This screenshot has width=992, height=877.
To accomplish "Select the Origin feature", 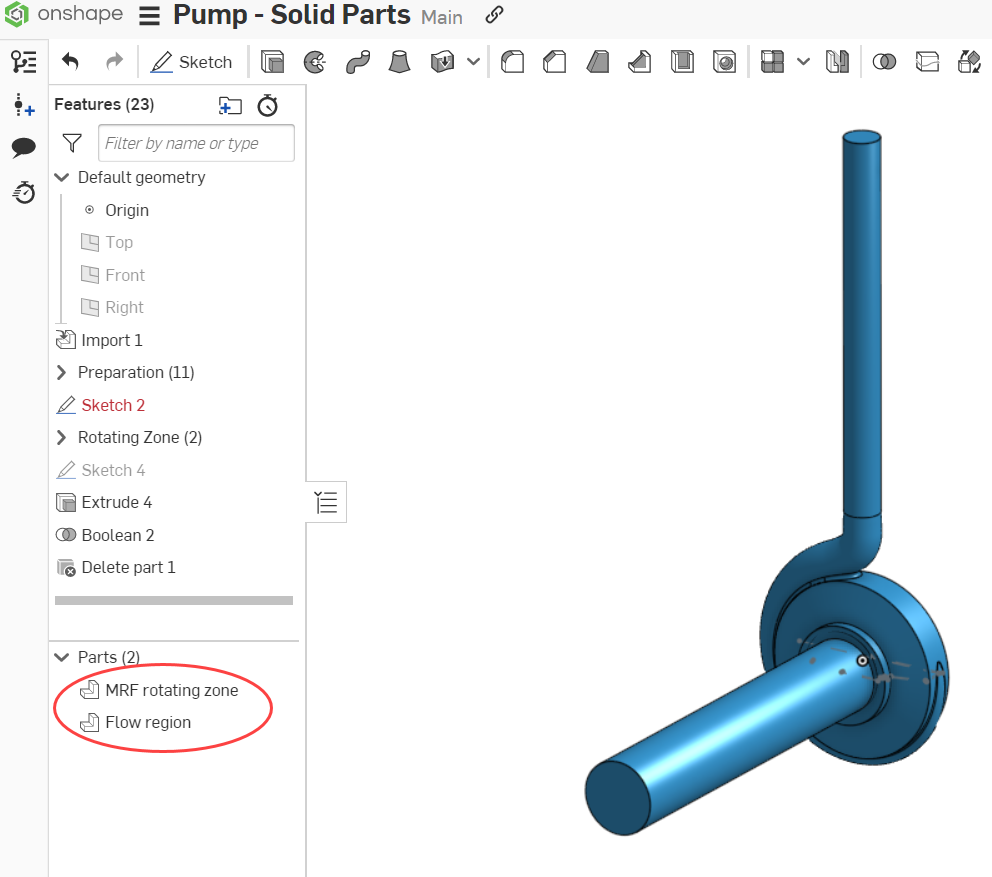I will pos(127,210).
